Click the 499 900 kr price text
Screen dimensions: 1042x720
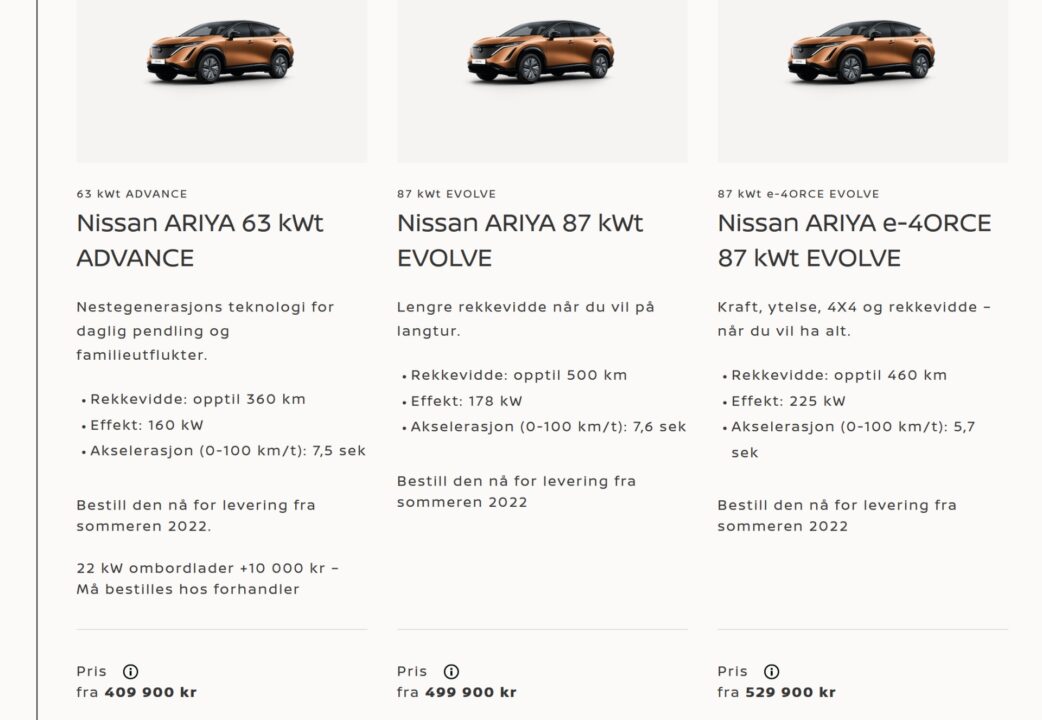471,692
